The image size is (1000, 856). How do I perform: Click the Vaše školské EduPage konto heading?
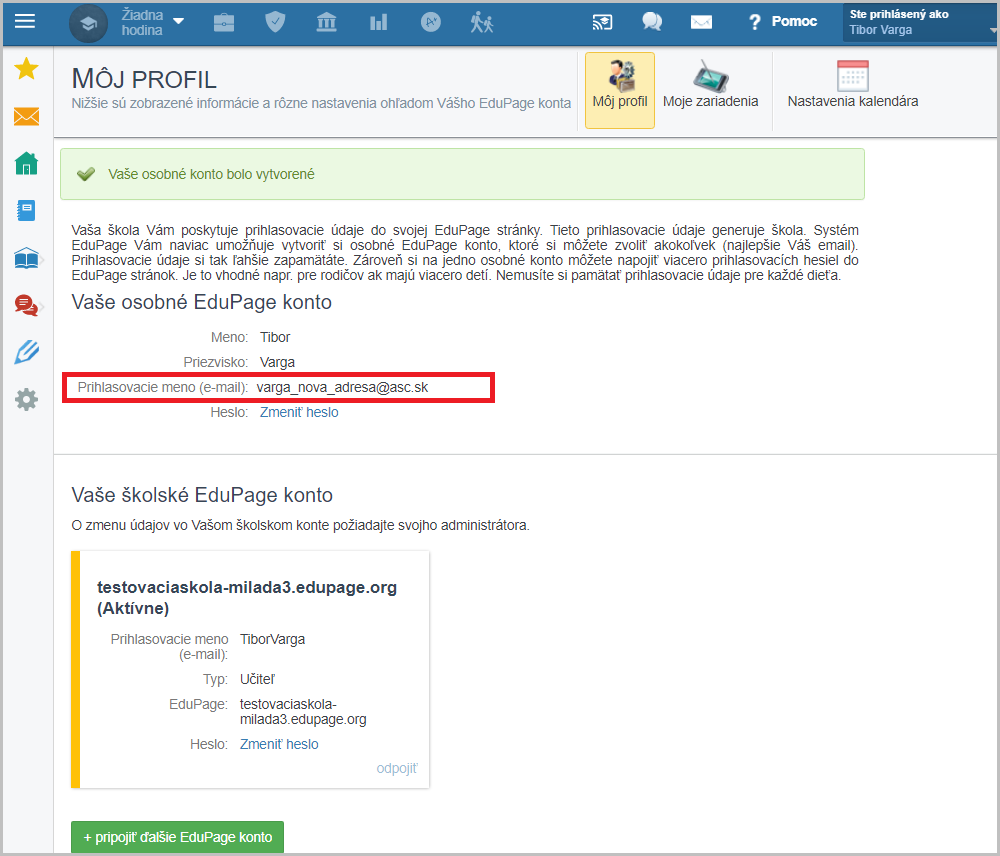(202, 495)
